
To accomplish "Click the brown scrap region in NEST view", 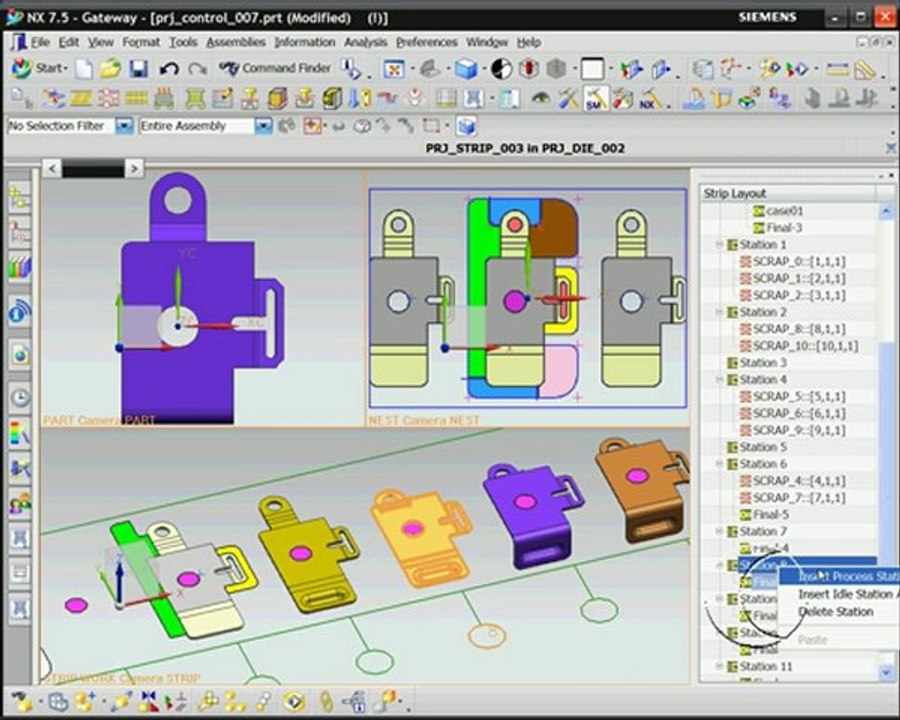I will click(x=556, y=232).
